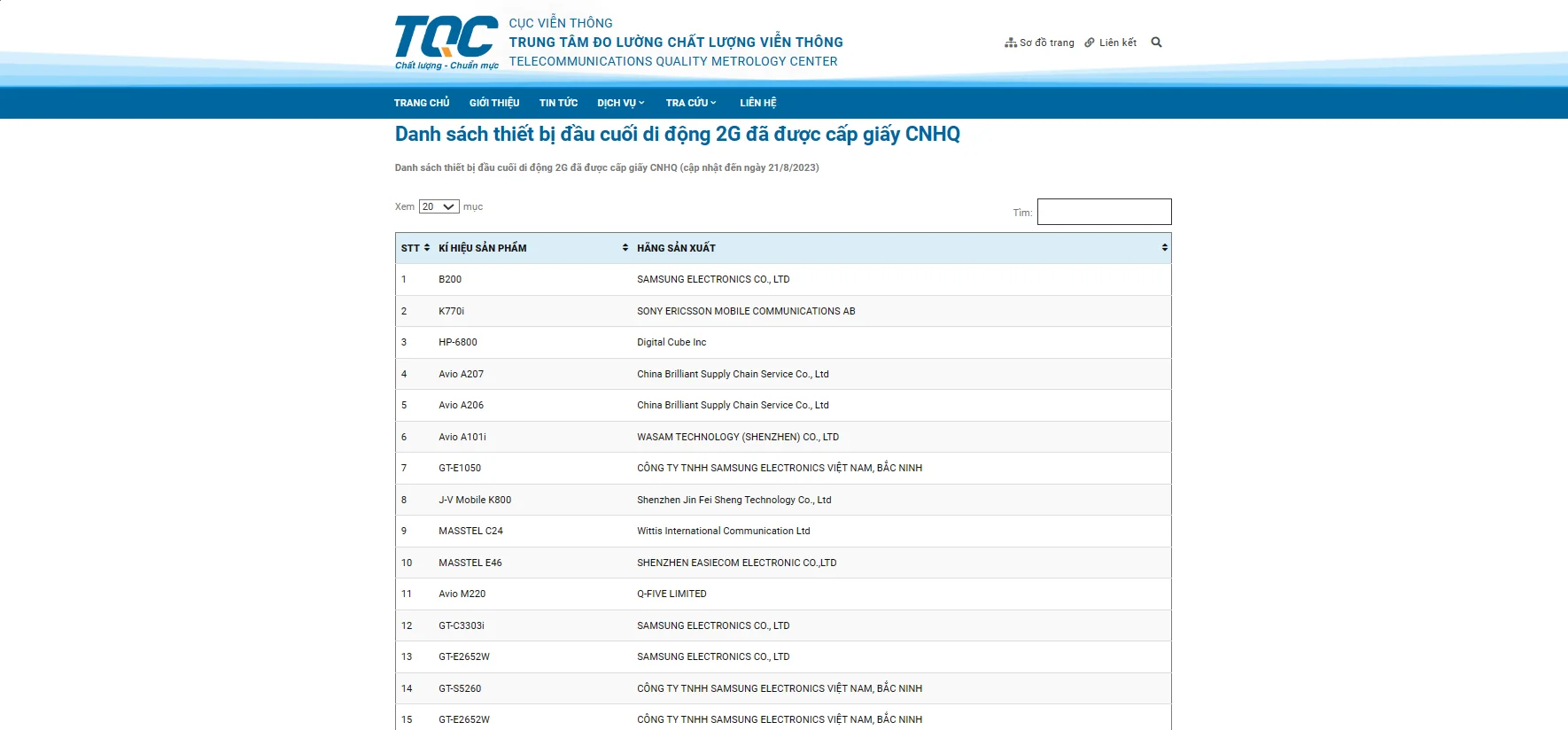This screenshot has height=730, width=1568.
Task: Click the KÍ HIỆU SẢN PHẨM header text
Action: click(x=483, y=248)
